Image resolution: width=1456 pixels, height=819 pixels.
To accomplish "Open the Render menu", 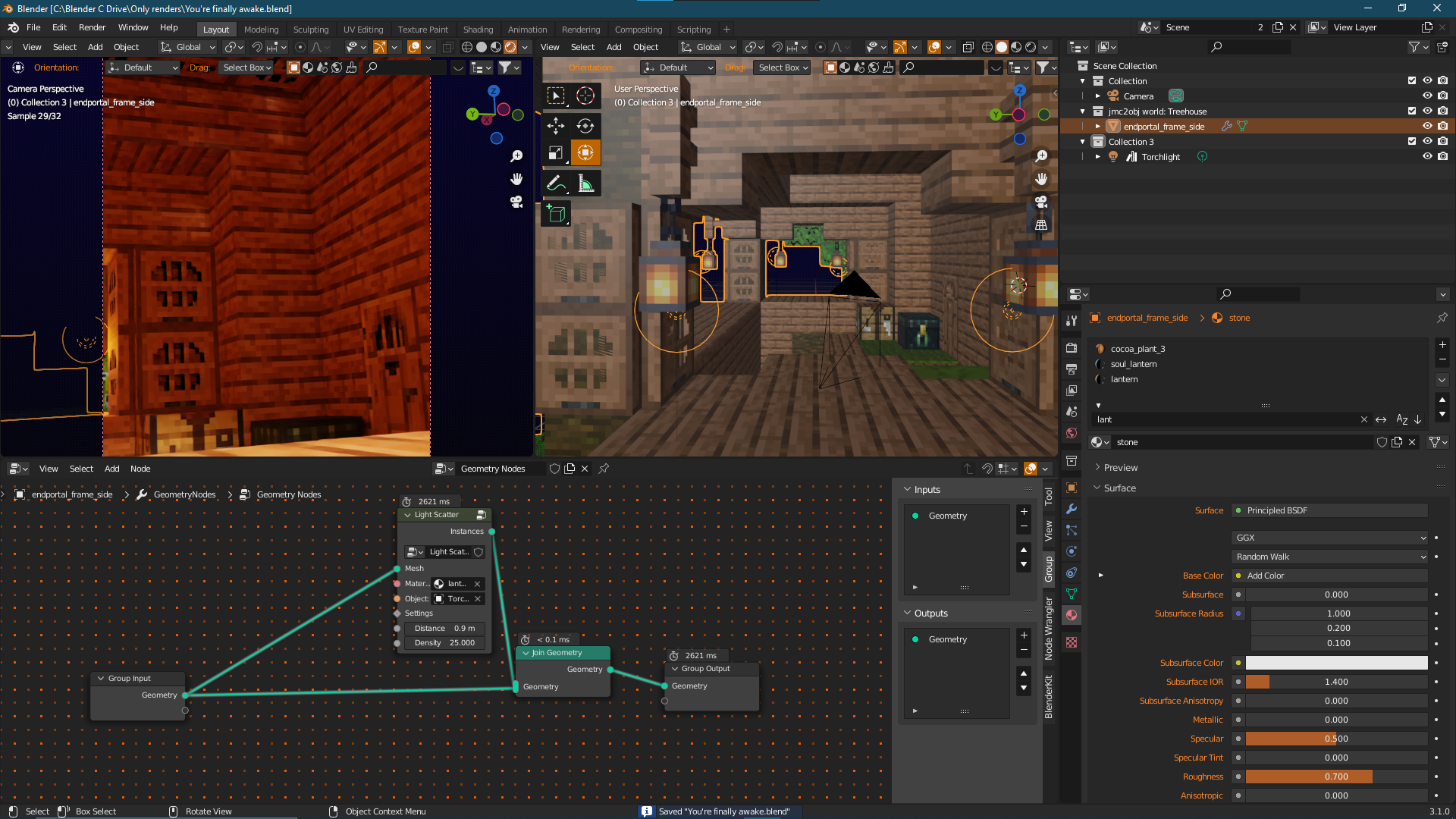I will 92,27.
